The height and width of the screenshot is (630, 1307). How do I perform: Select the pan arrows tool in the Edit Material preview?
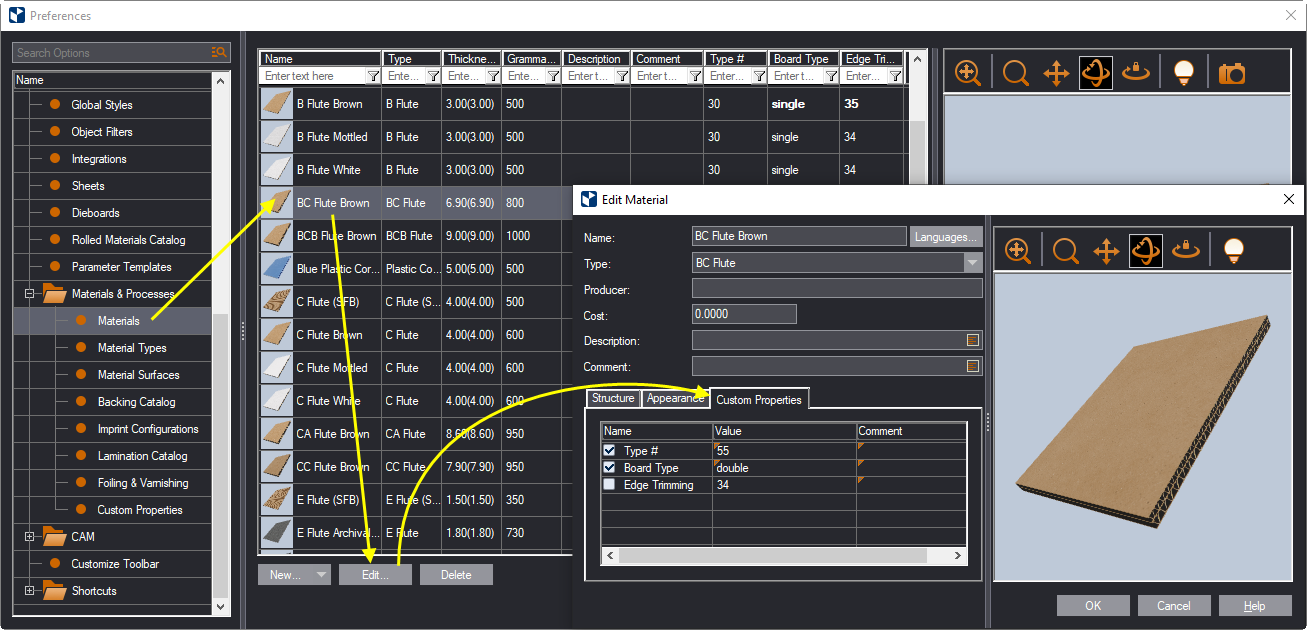coord(1105,250)
